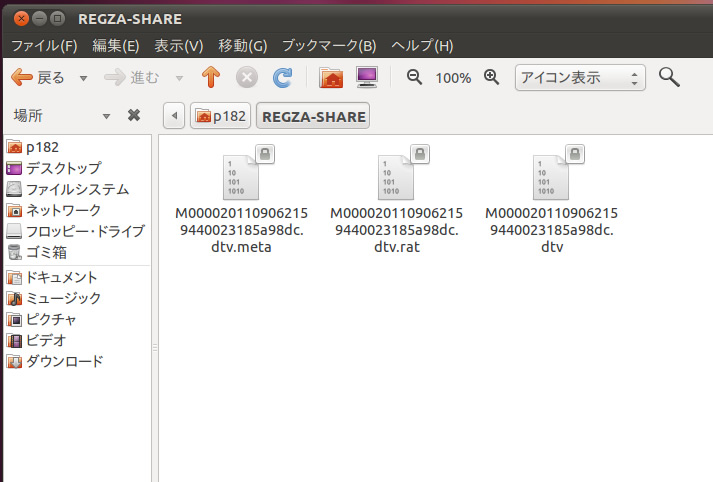
Task: Select the REGZA-SHARE path bar button
Action: click(313, 116)
